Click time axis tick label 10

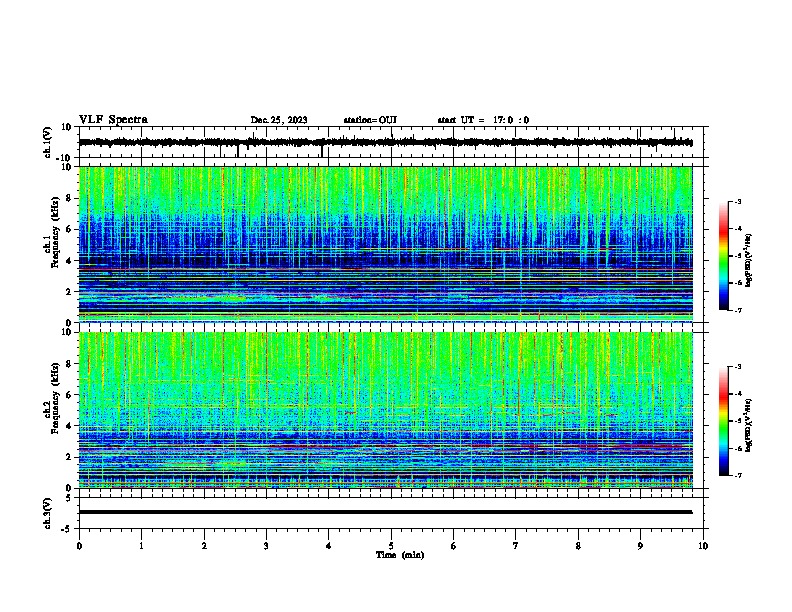(703, 546)
